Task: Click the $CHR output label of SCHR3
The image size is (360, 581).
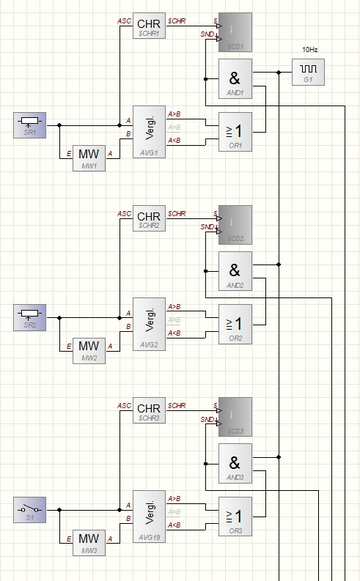Action: [177, 406]
